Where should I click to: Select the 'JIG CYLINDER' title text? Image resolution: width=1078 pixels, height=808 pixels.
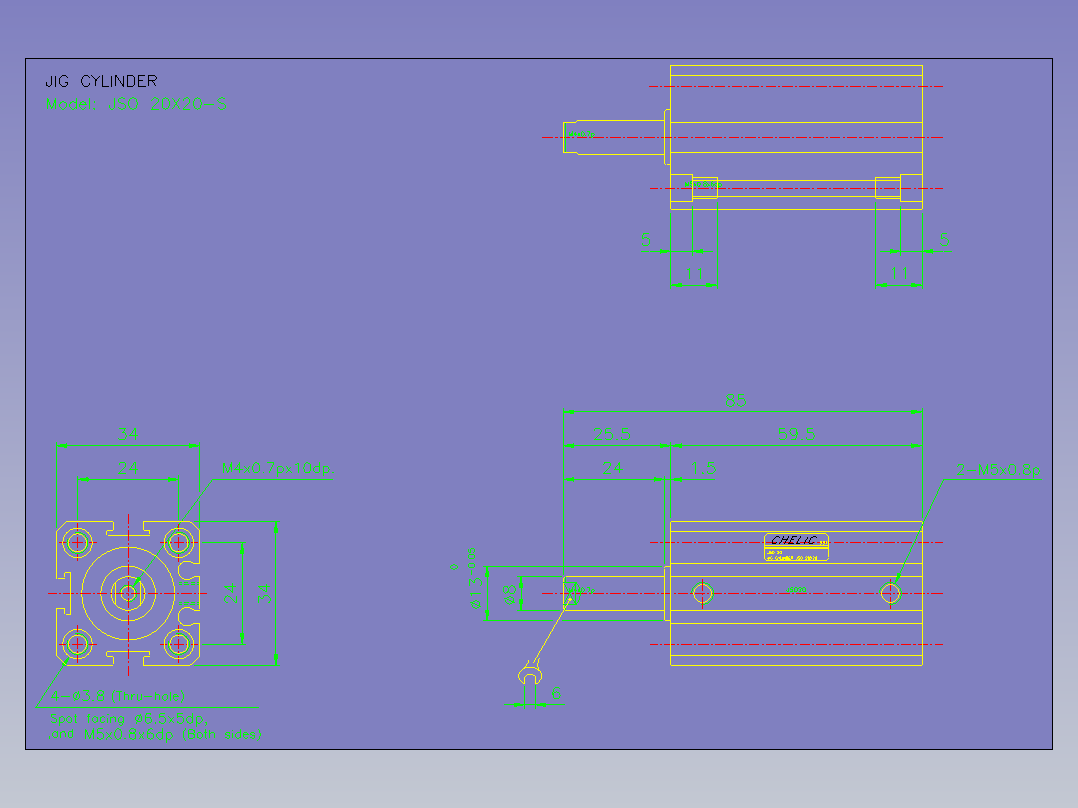[101, 81]
